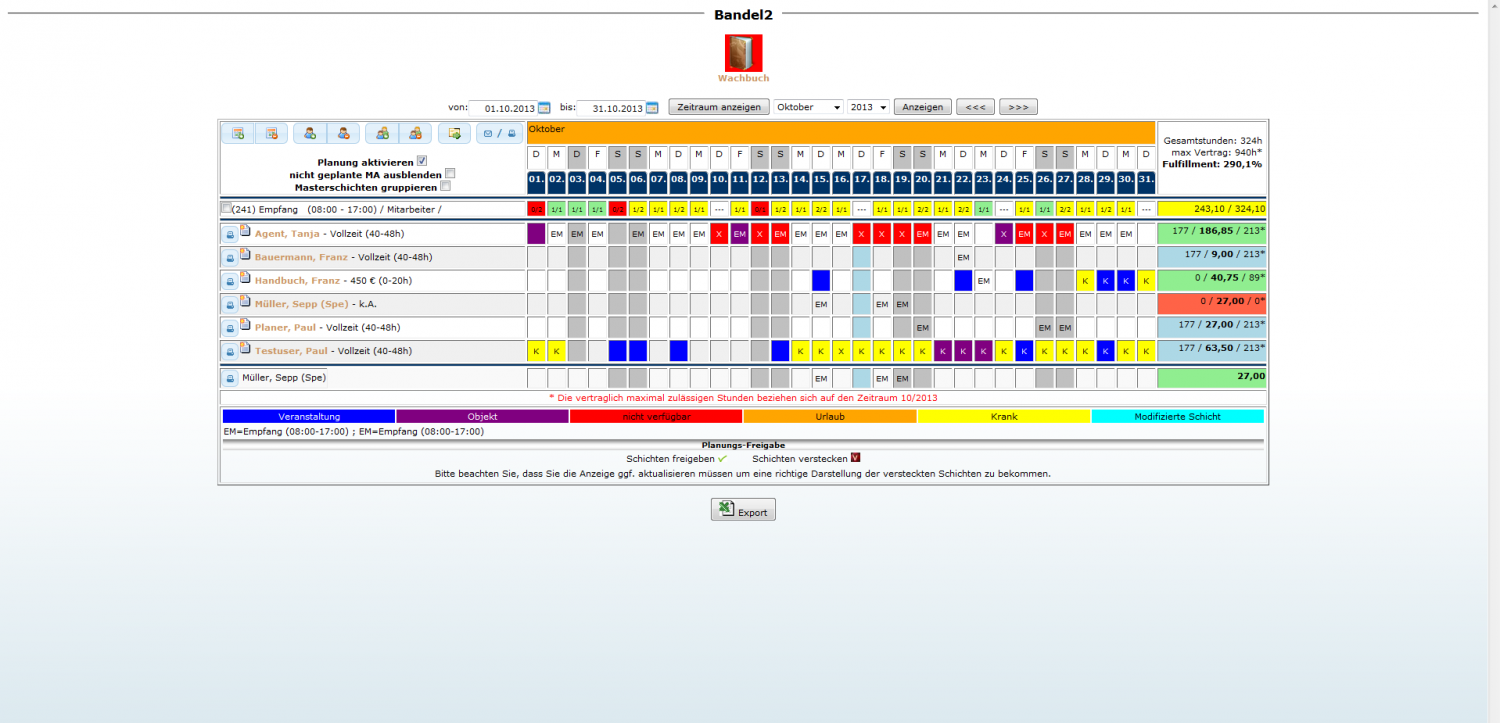The width and height of the screenshot is (1500, 723).
Task: Open the calendar picker for the bis date
Action: click(652, 108)
